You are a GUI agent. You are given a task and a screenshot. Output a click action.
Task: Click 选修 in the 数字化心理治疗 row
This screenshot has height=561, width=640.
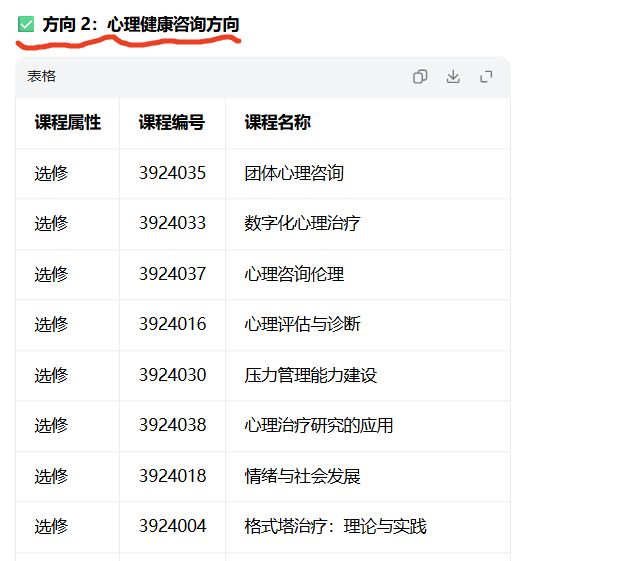[51, 223]
